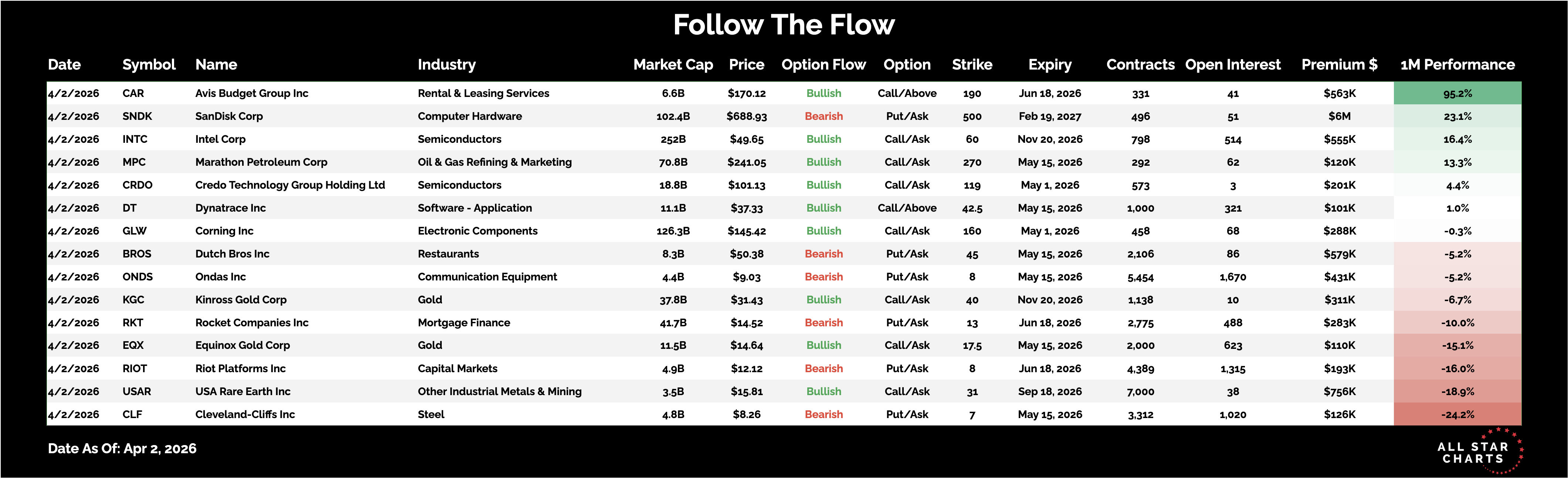
Task: Click the Option Flow column header
Action: pos(823,64)
